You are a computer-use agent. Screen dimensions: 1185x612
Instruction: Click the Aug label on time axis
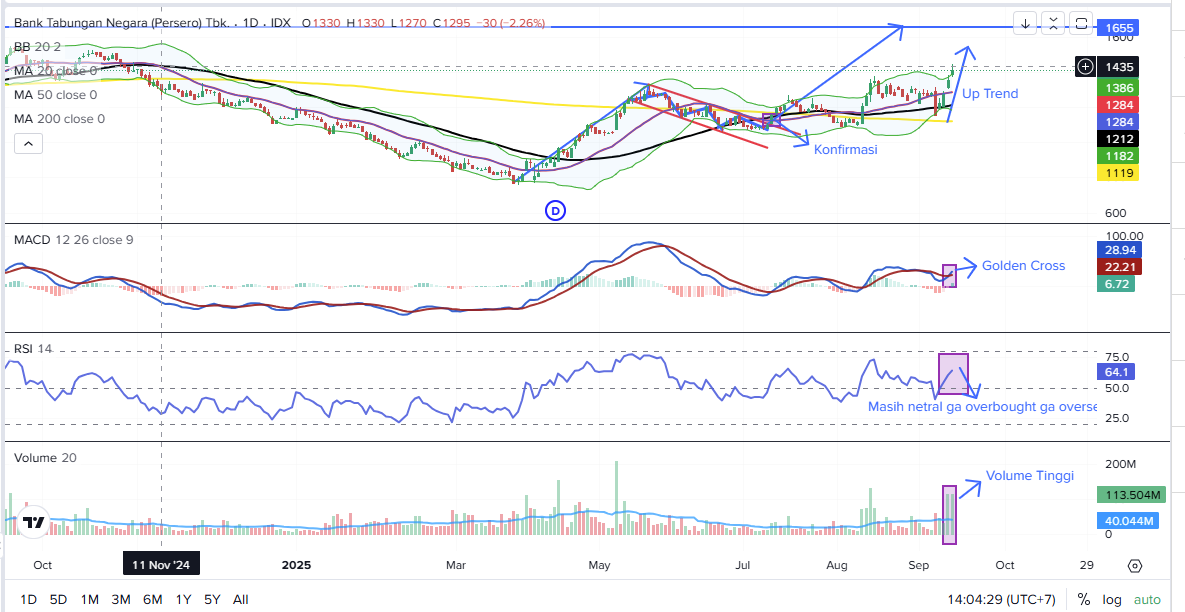click(837, 565)
